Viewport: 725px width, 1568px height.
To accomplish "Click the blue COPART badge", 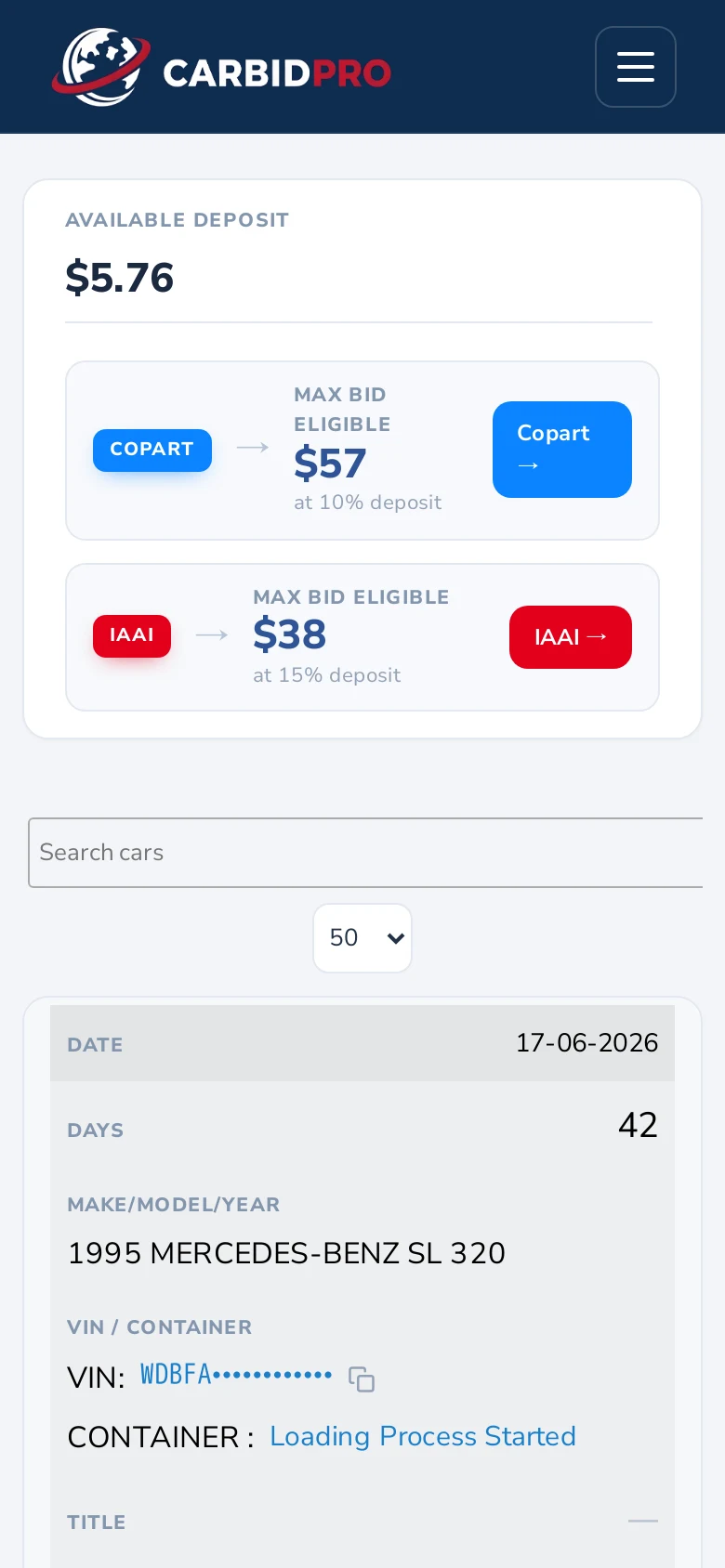I will tap(152, 450).
